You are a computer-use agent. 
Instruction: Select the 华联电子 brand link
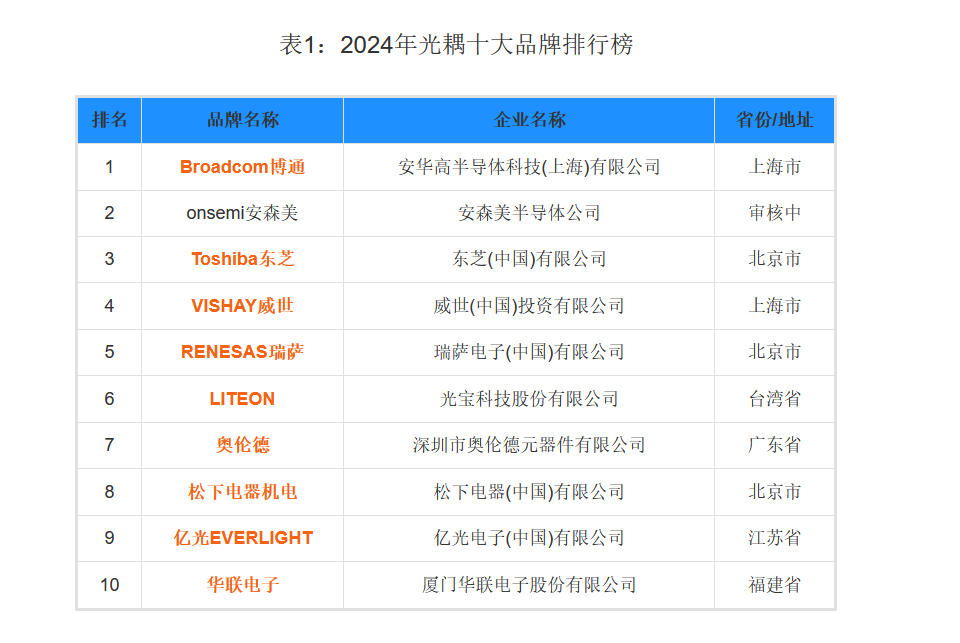[242, 585]
